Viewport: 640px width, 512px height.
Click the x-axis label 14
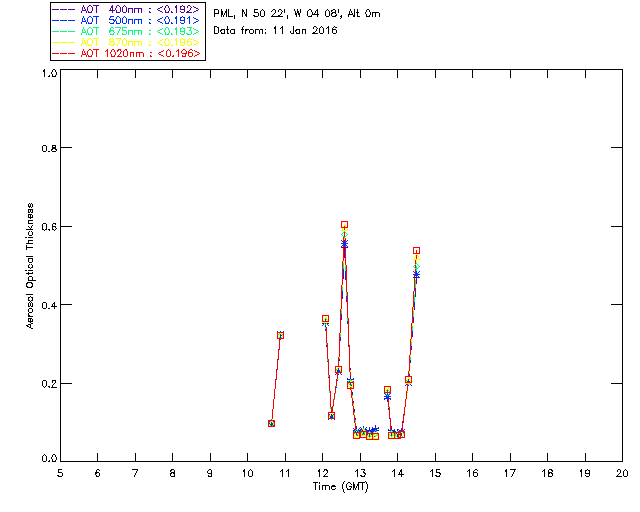(x=398, y=473)
